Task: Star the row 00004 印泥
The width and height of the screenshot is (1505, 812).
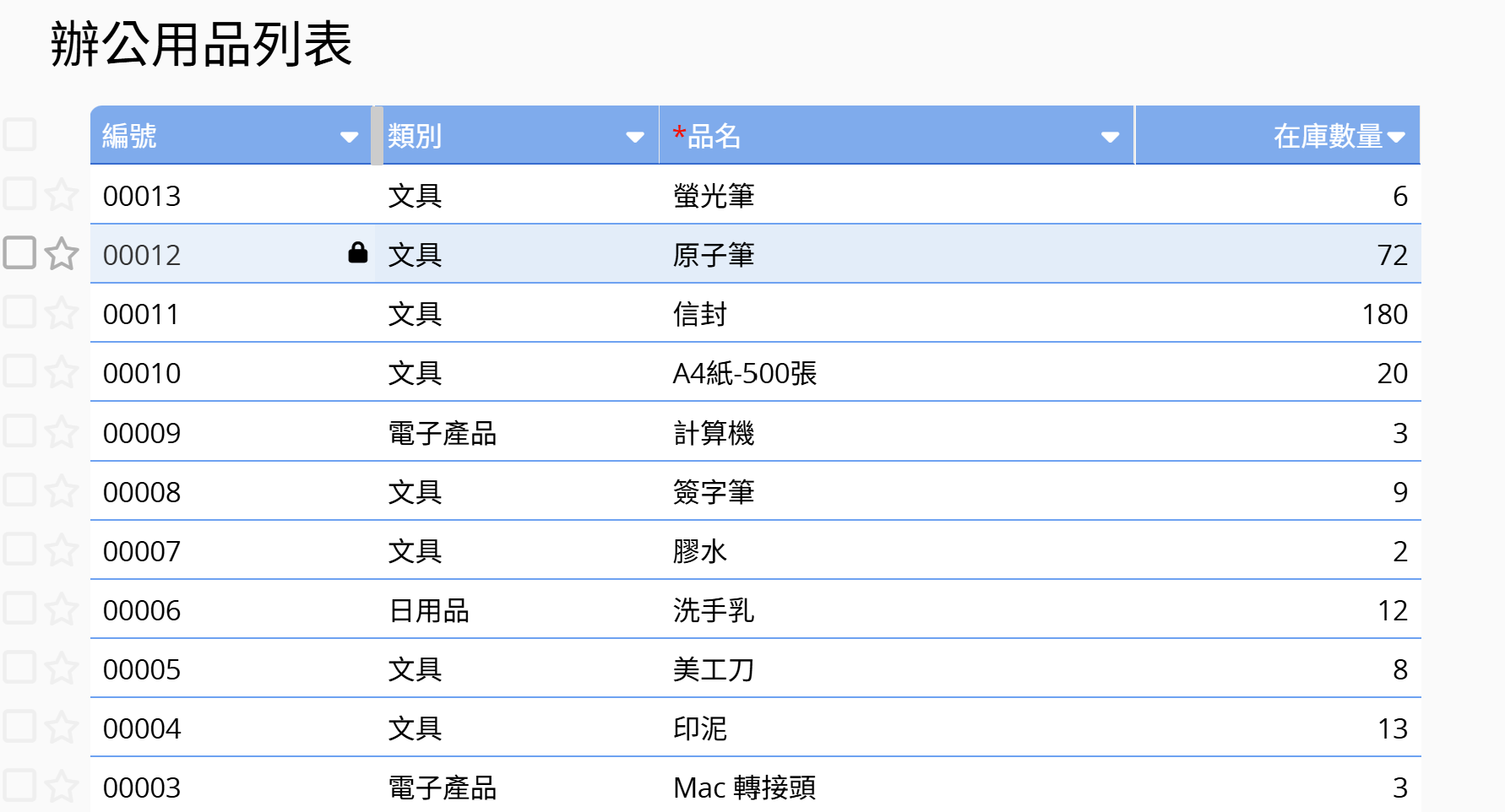Action: click(62, 728)
